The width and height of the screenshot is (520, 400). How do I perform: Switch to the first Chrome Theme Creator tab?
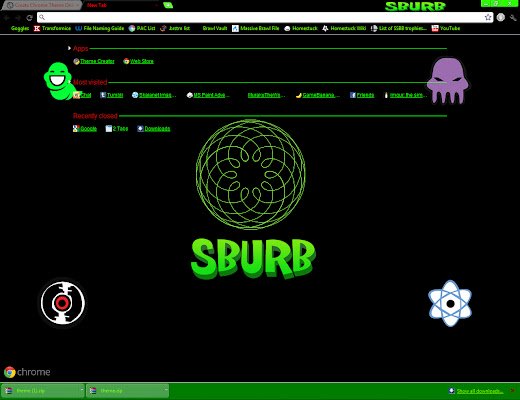click(41, 5)
